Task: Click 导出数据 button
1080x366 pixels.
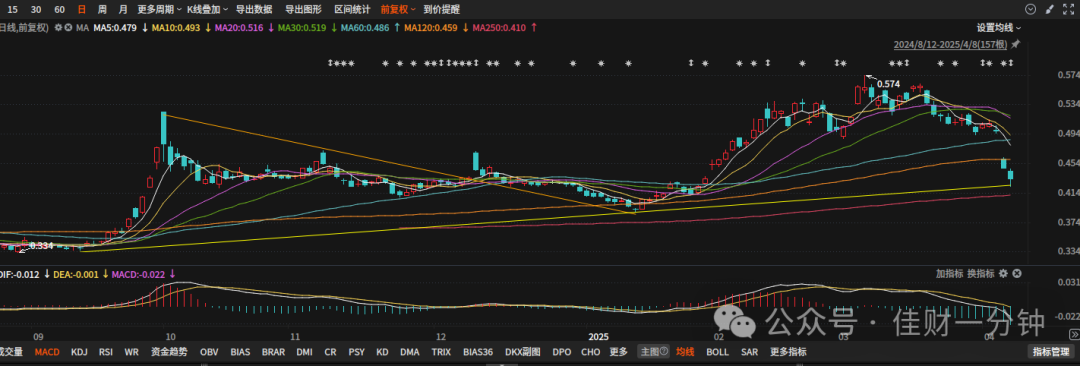Action: 254,10
